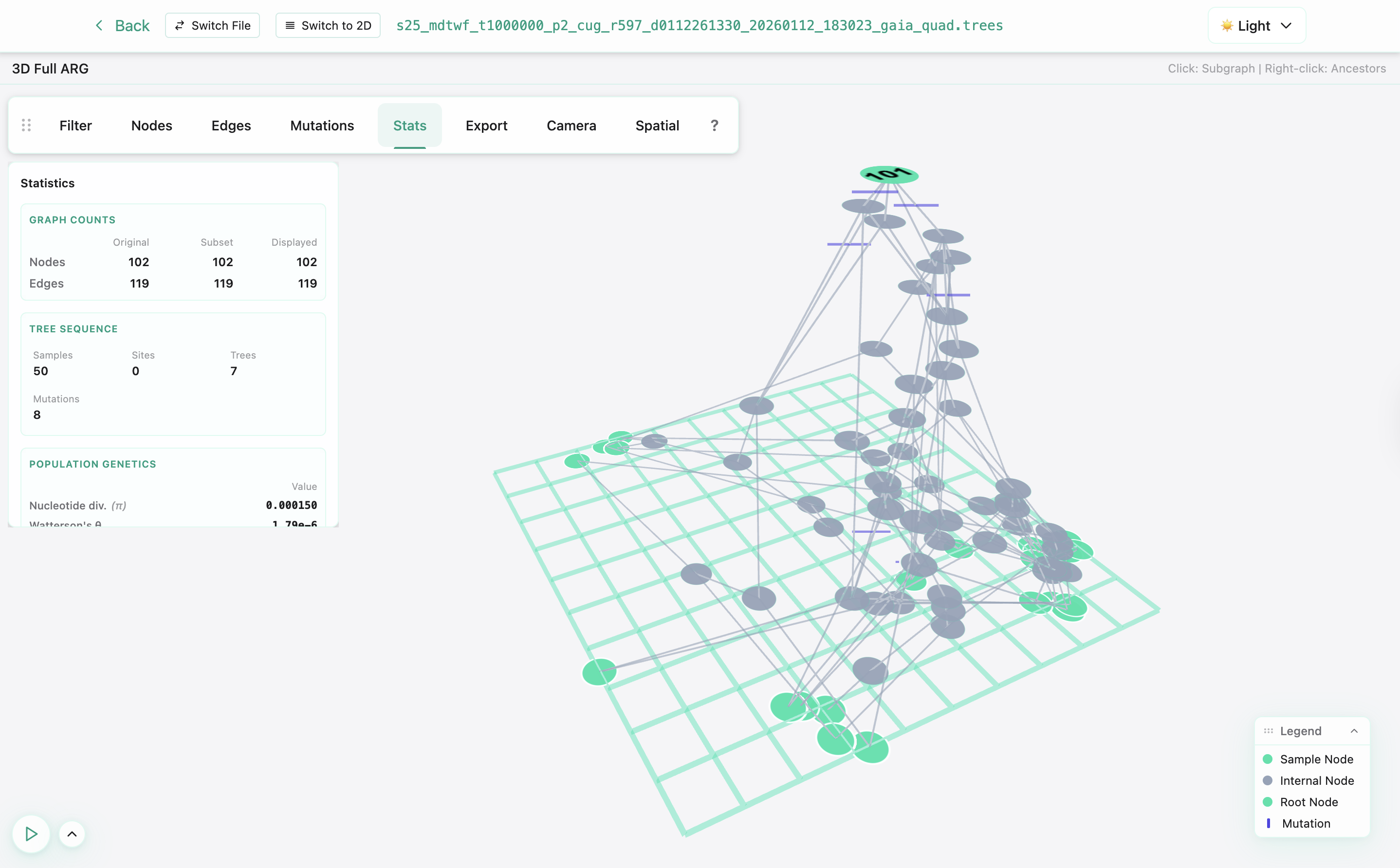Open the Filter tab
Screen dimensions: 1400x868
(x=75, y=125)
